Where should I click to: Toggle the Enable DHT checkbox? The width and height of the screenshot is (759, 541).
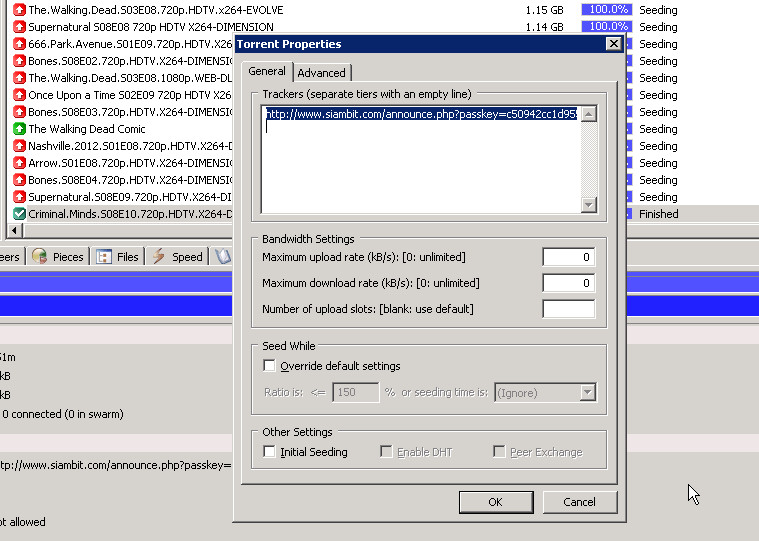(386, 452)
